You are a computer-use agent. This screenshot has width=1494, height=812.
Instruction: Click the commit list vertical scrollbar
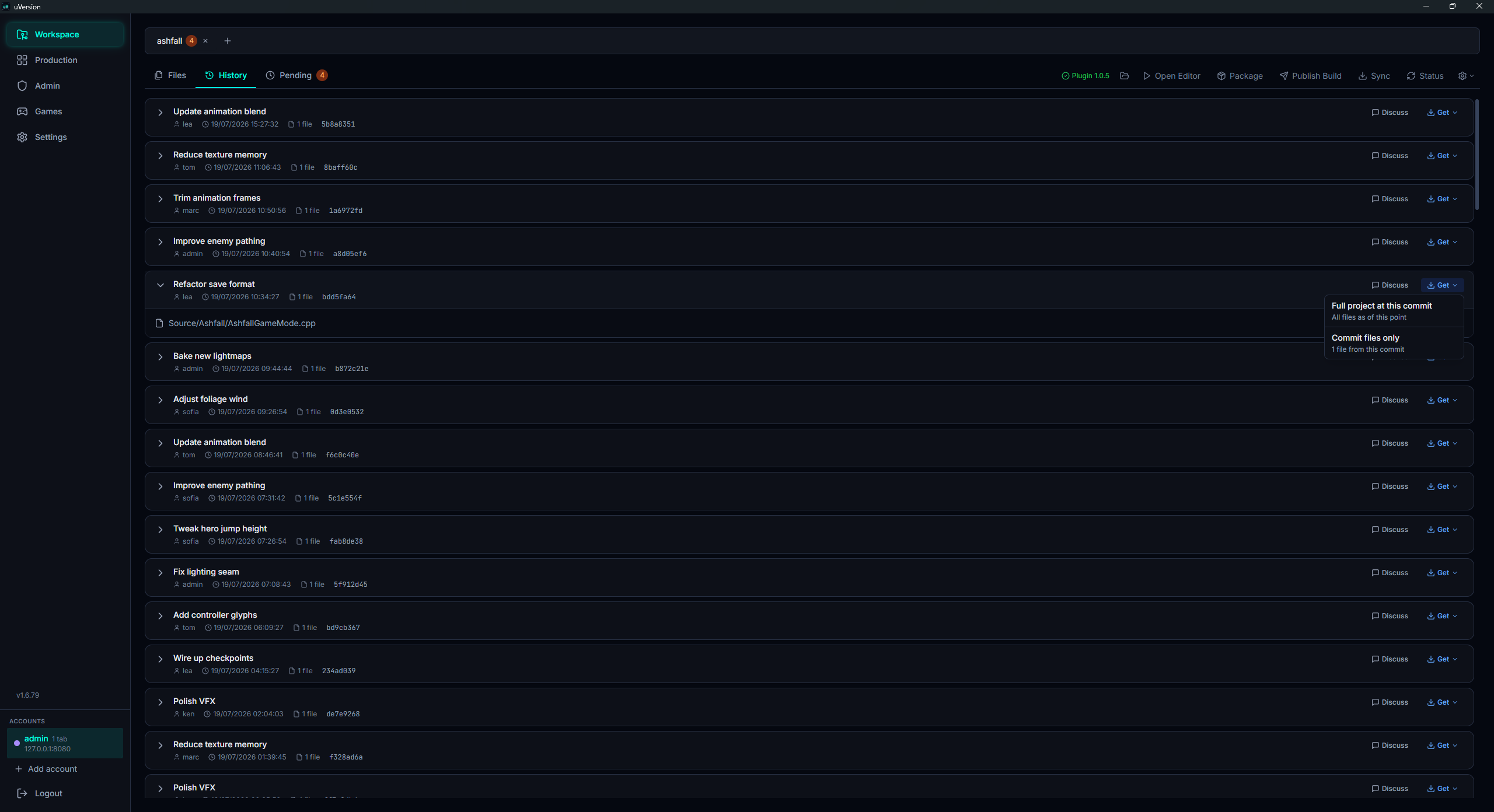(x=1477, y=155)
